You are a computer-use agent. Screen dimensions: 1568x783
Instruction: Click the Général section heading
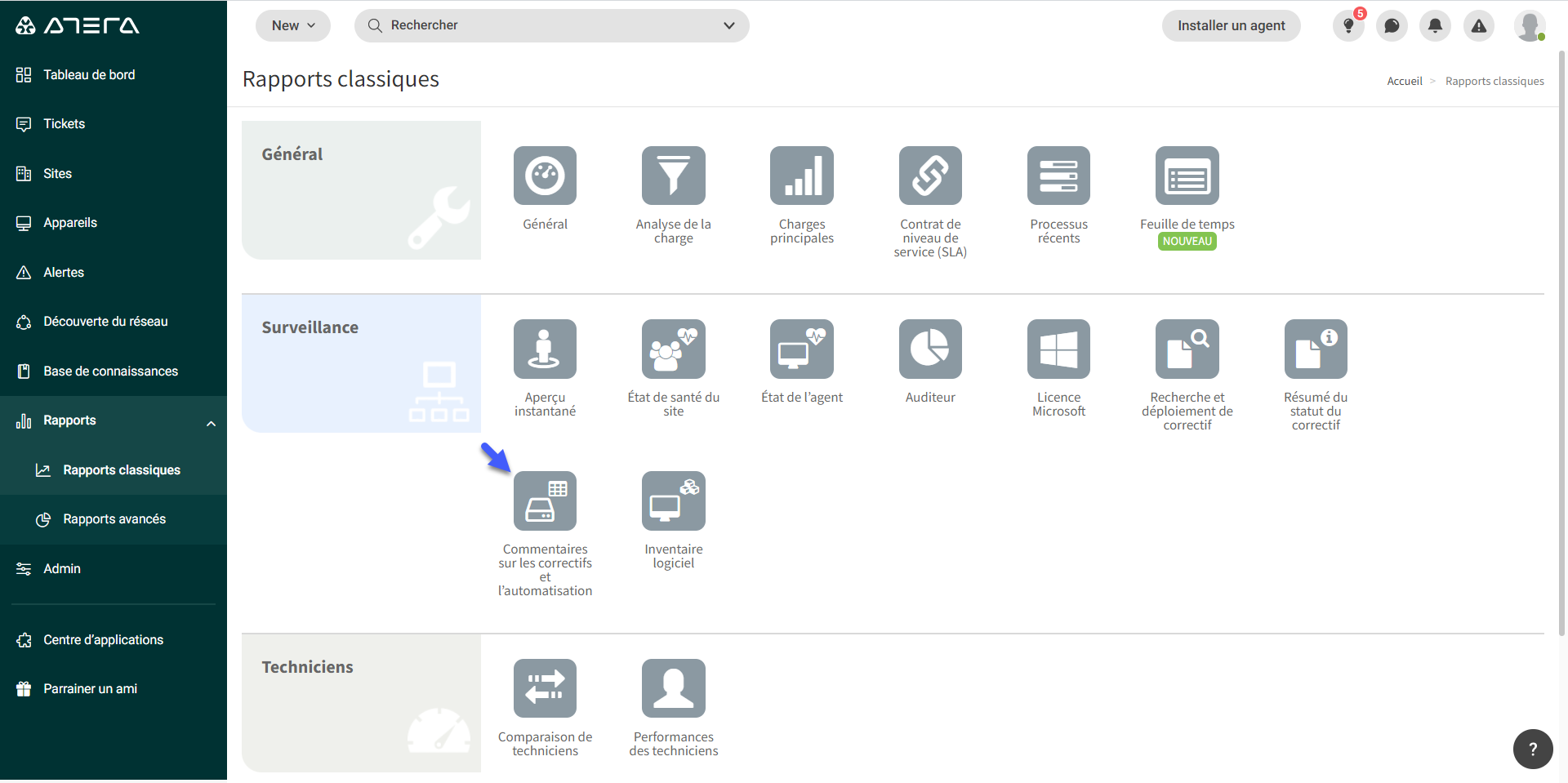pos(292,154)
